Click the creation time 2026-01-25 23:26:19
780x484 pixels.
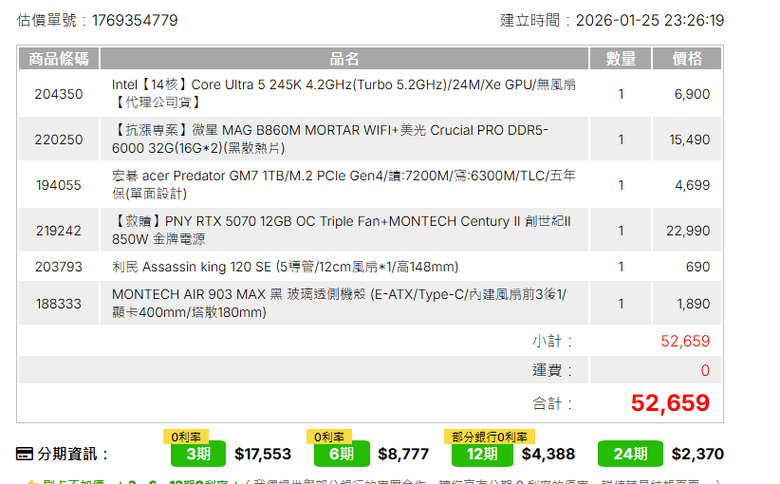tap(650, 20)
